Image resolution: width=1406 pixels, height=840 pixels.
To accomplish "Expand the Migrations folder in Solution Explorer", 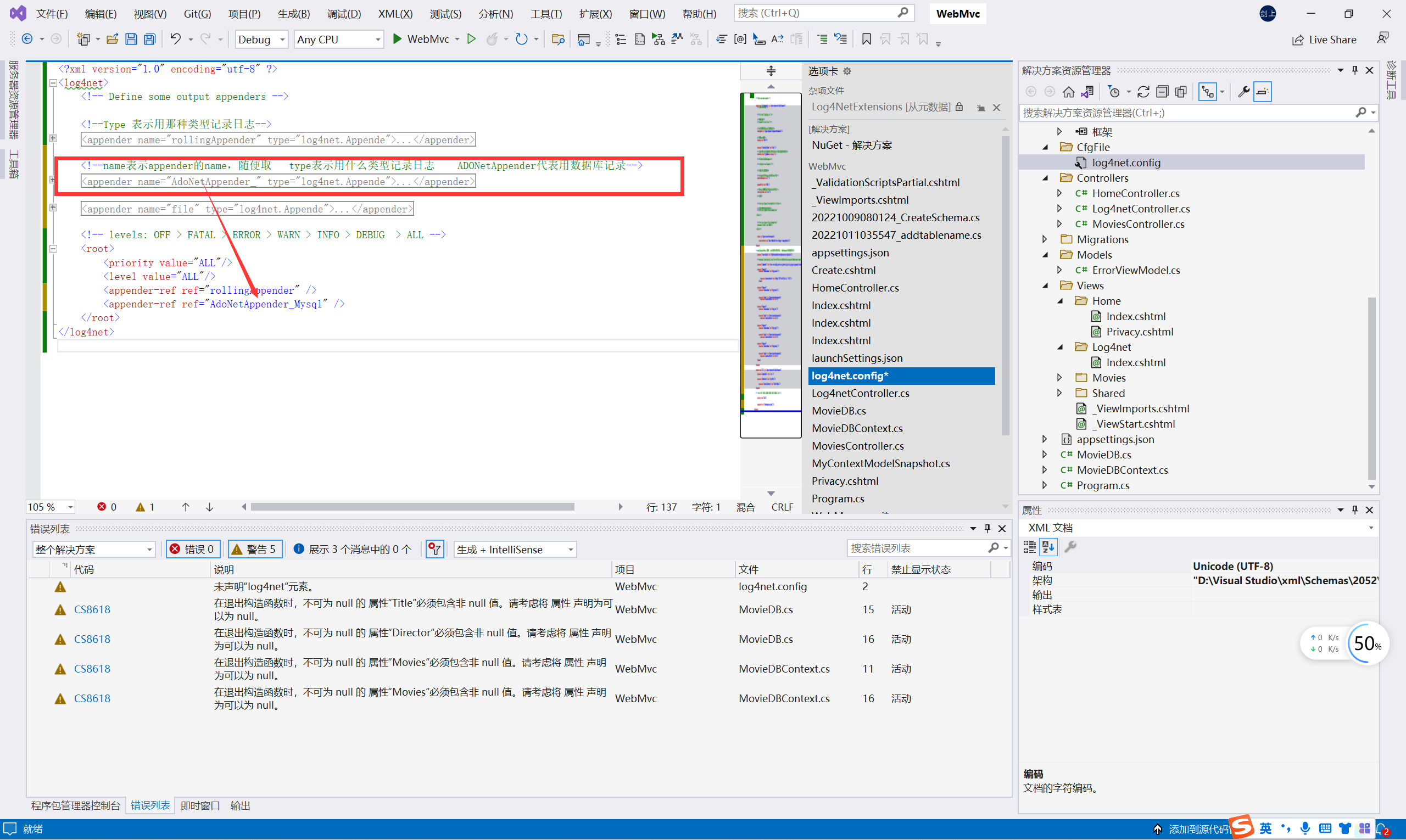I will (1045, 239).
